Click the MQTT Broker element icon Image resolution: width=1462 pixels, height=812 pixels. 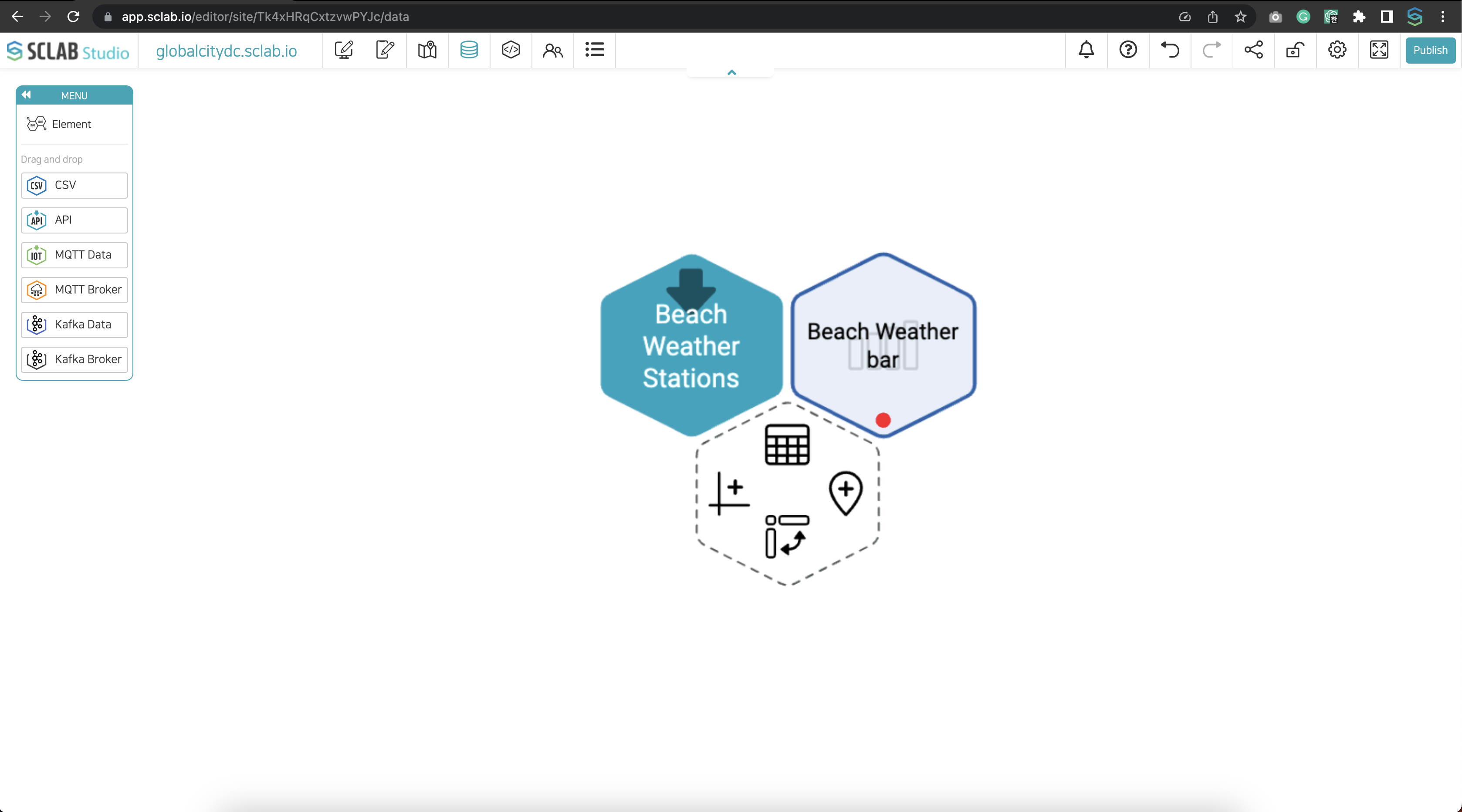pos(37,289)
